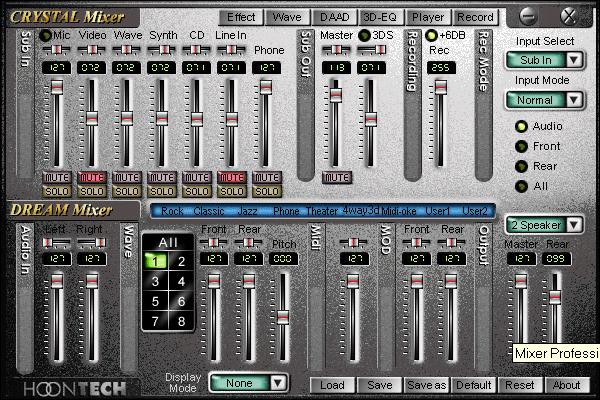Mute the Phone channel
The width and height of the screenshot is (600, 400).
pyautogui.click(x=267, y=178)
